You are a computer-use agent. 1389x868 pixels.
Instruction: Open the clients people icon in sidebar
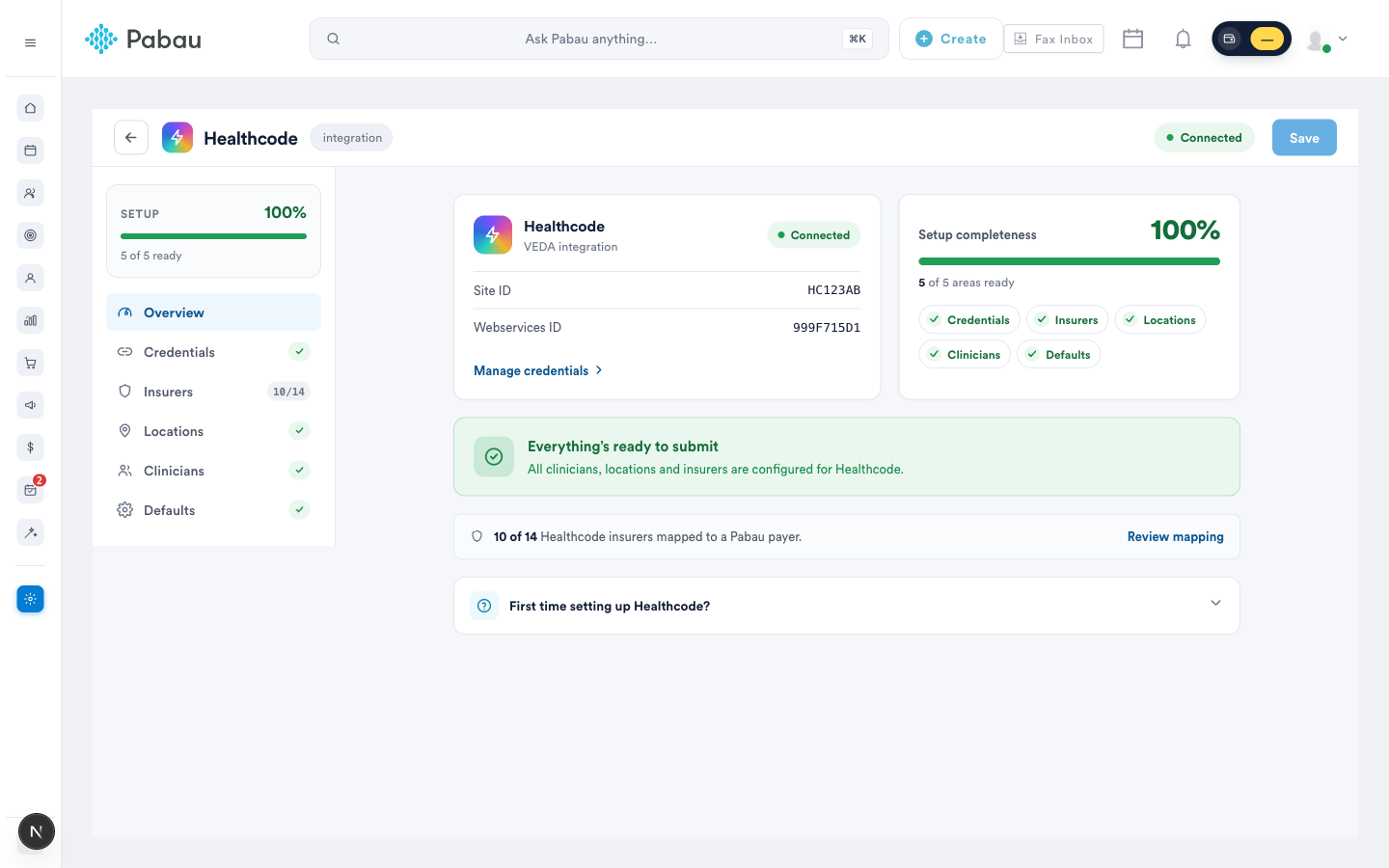[30, 193]
